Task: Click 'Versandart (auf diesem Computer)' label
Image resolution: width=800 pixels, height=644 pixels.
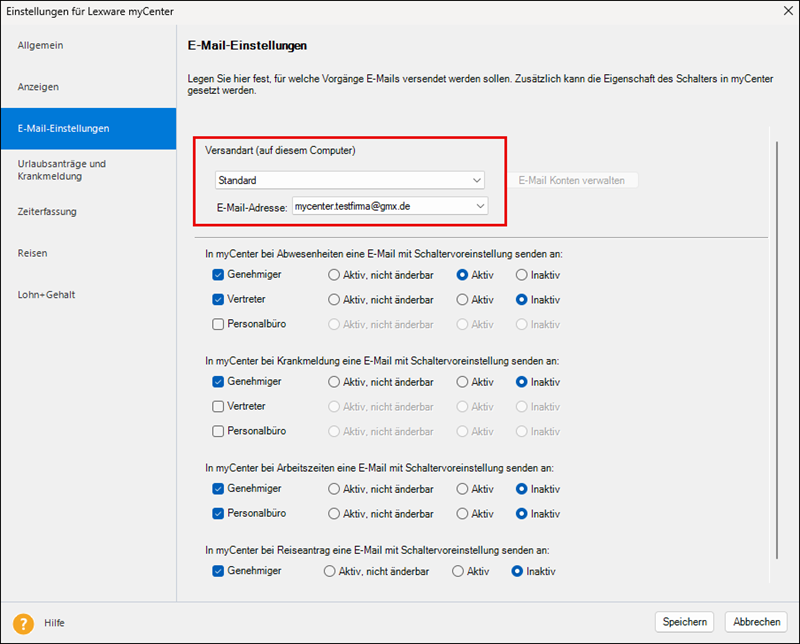Action: coord(280,151)
